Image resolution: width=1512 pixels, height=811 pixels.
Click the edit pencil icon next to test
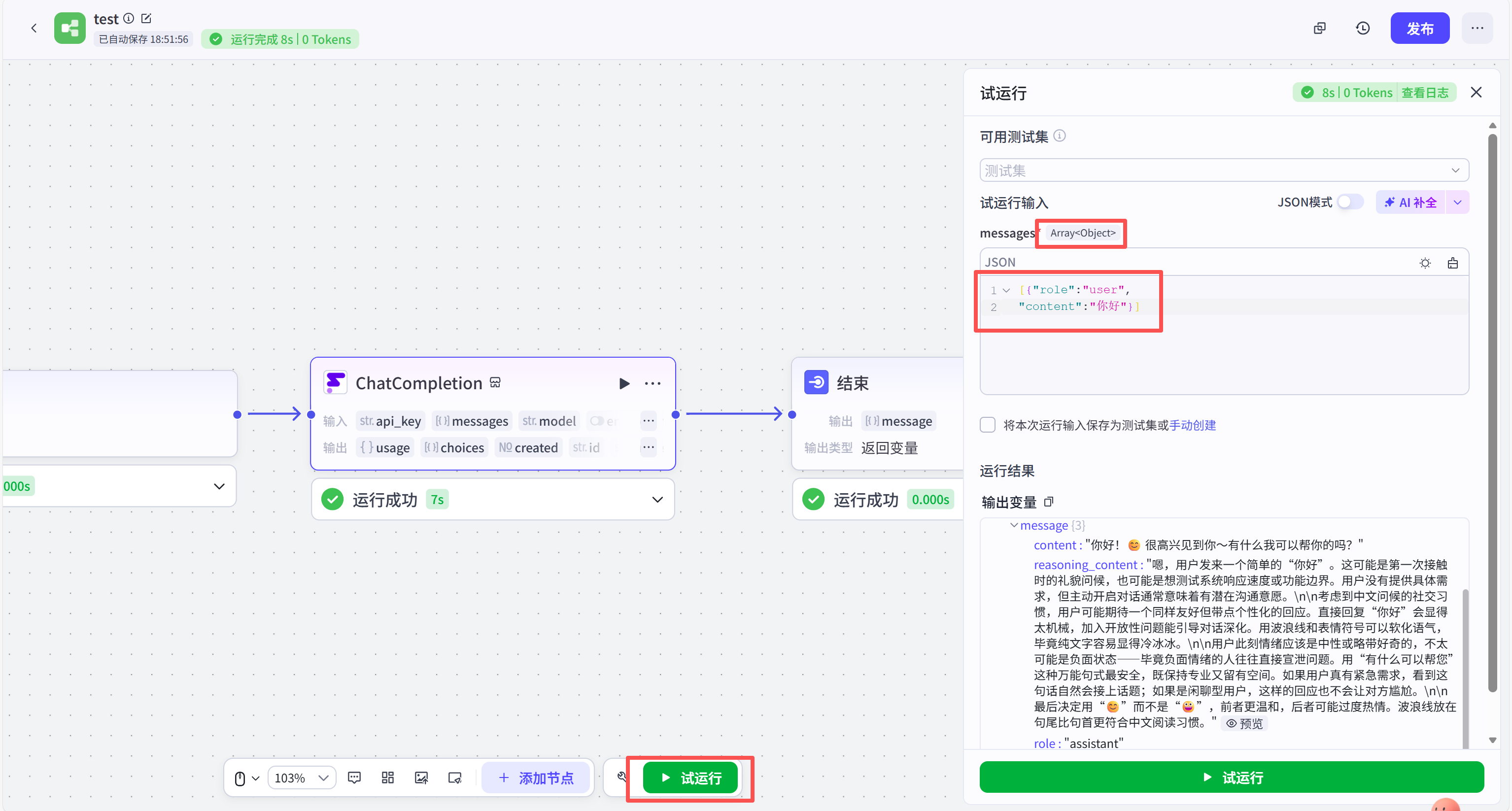(147, 19)
